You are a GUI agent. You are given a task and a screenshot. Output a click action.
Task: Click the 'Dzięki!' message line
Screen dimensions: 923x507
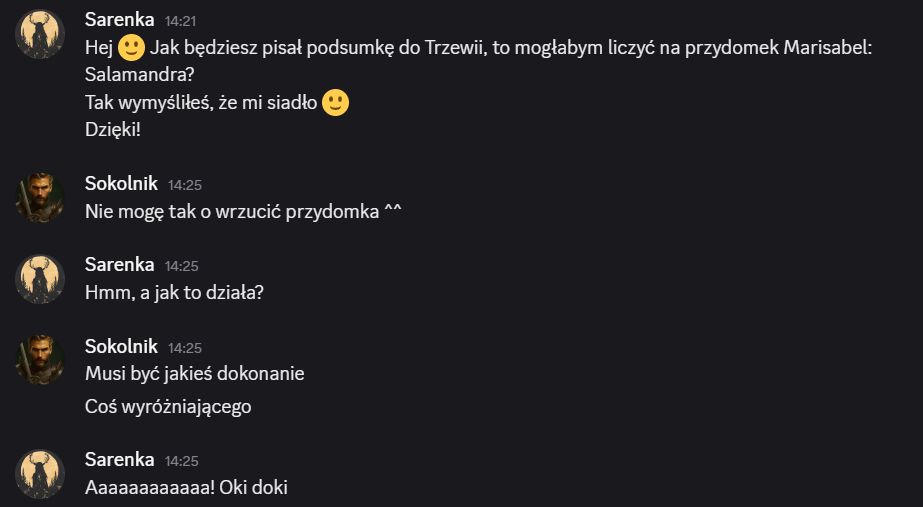coord(113,130)
